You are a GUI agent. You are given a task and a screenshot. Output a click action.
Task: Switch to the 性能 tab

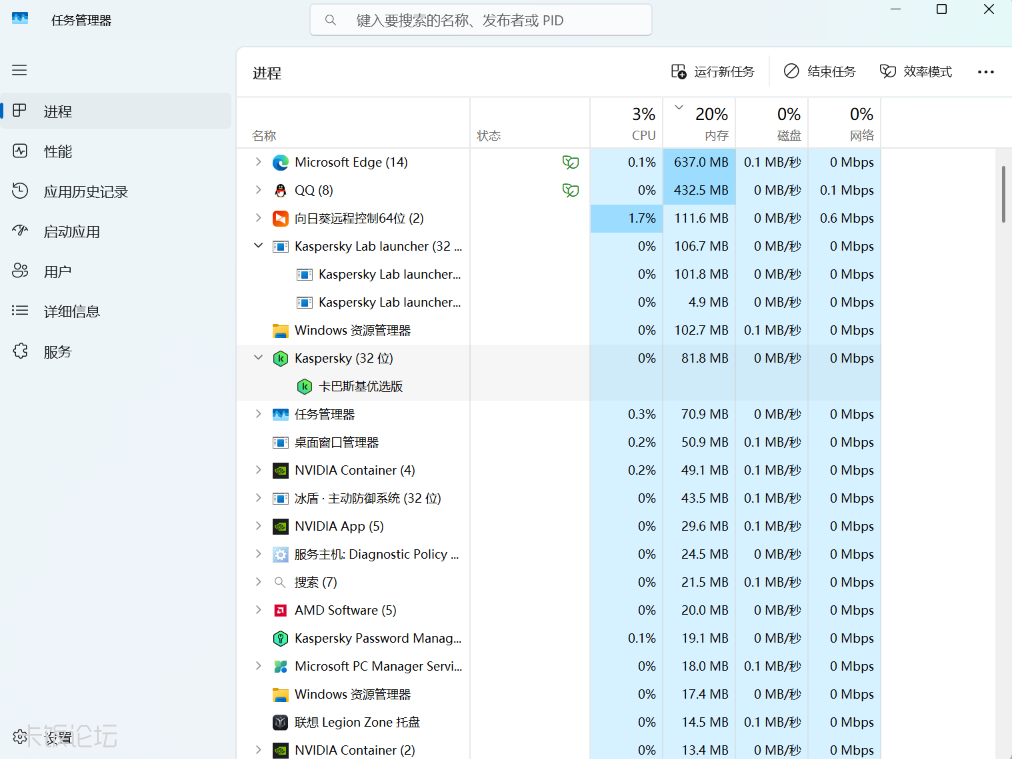coord(116,151)
